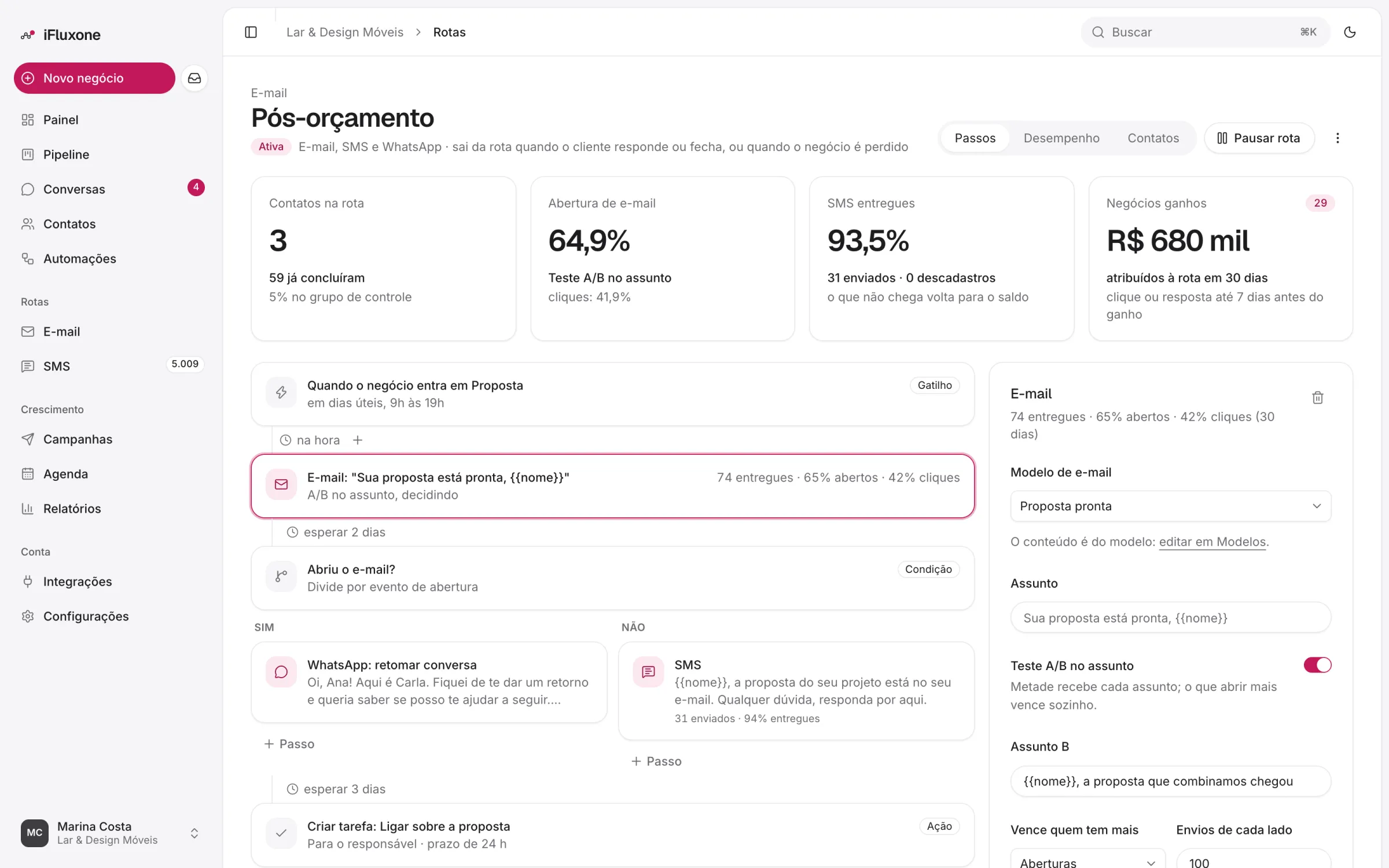The image size is (1389, 868).
Task: Select the Passos tab
Action: pos(975,138)
